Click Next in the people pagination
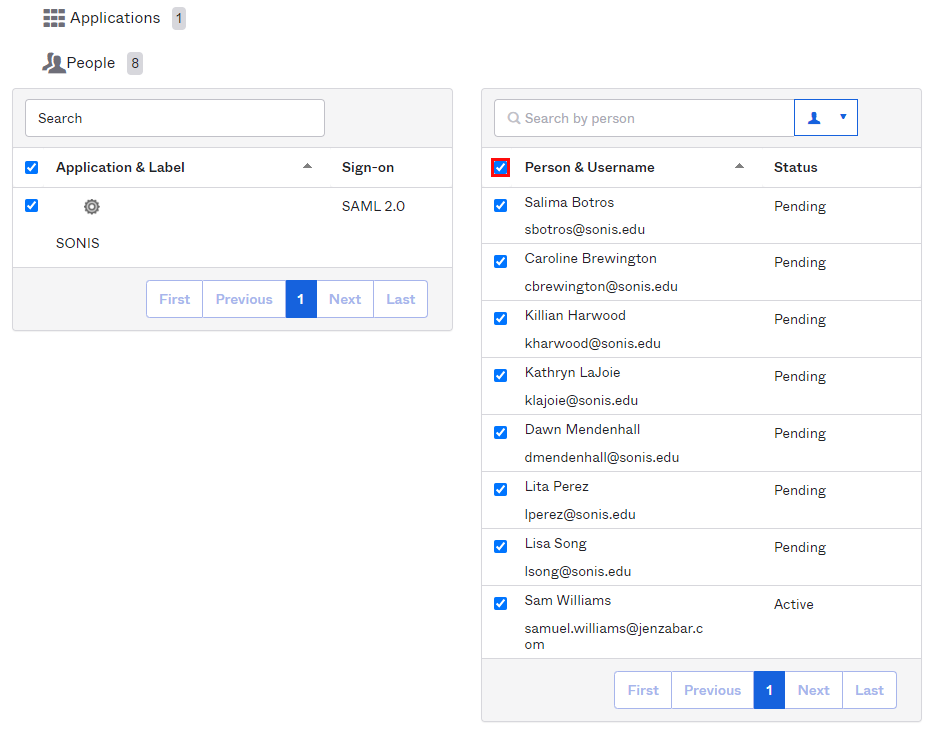This screenshot has height=729, width=936. [x=813, y=690]
